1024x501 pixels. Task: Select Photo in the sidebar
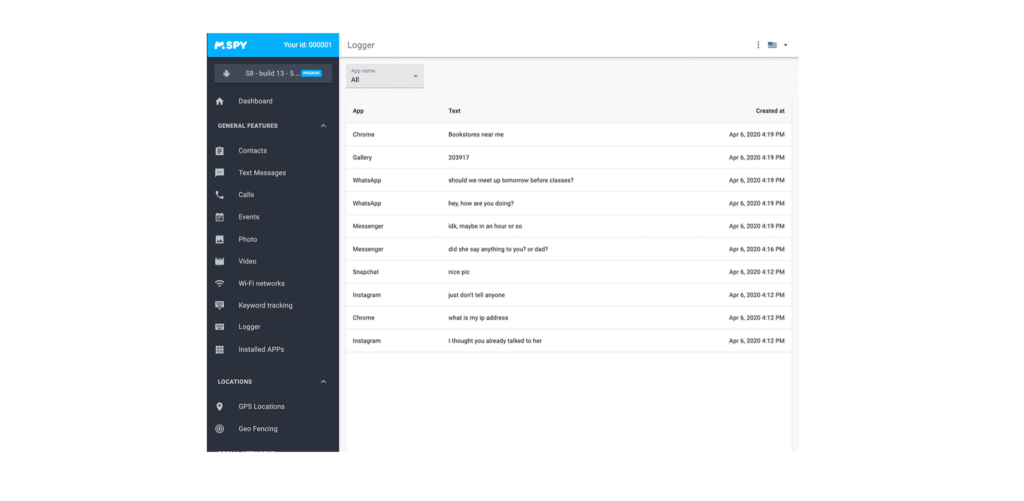pyautogui.click(x=248, y=240)
